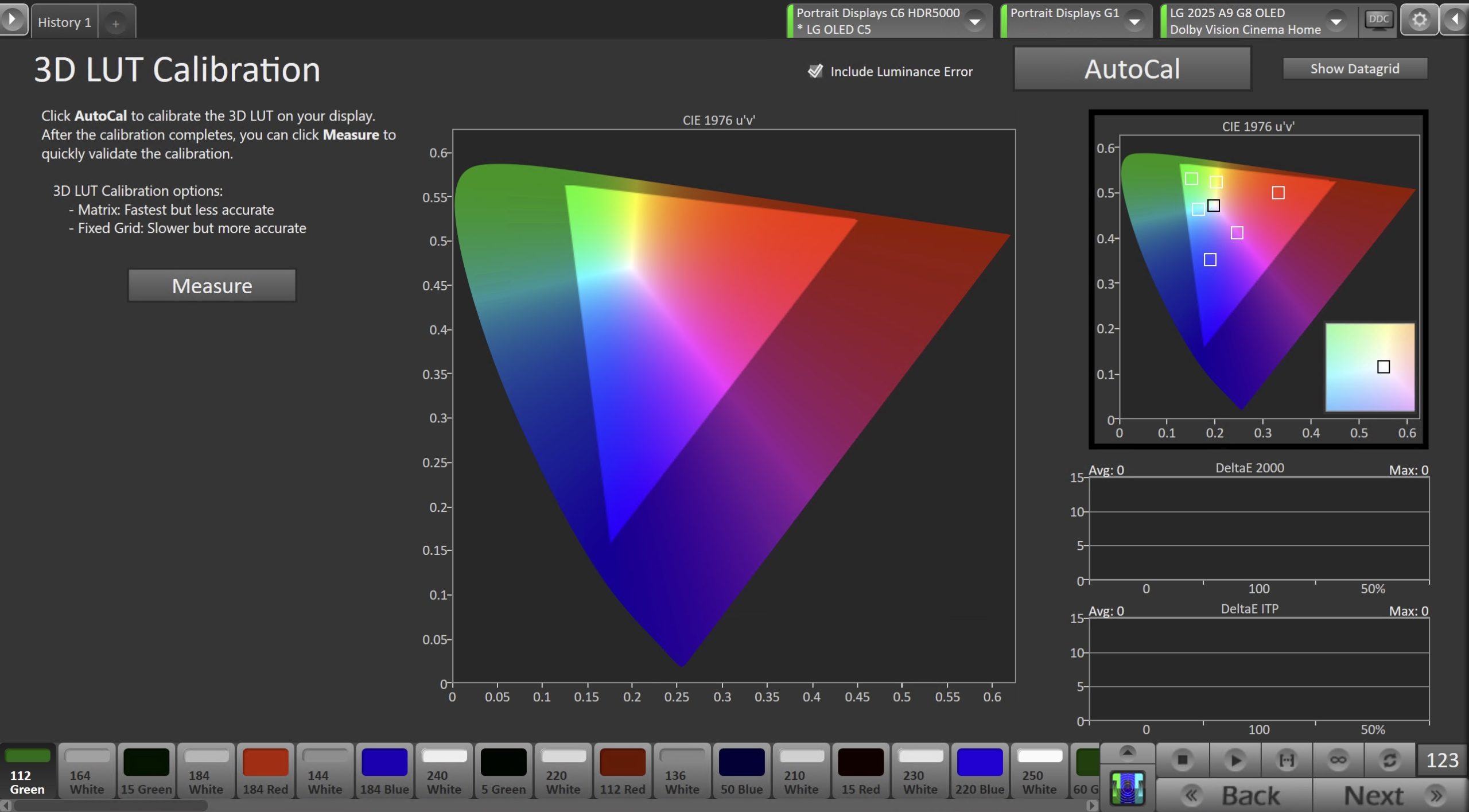Click the continuous-read infinity icon
Image resolution: width=1469 pixels, height=812 pixels.
pos(1338,760)
